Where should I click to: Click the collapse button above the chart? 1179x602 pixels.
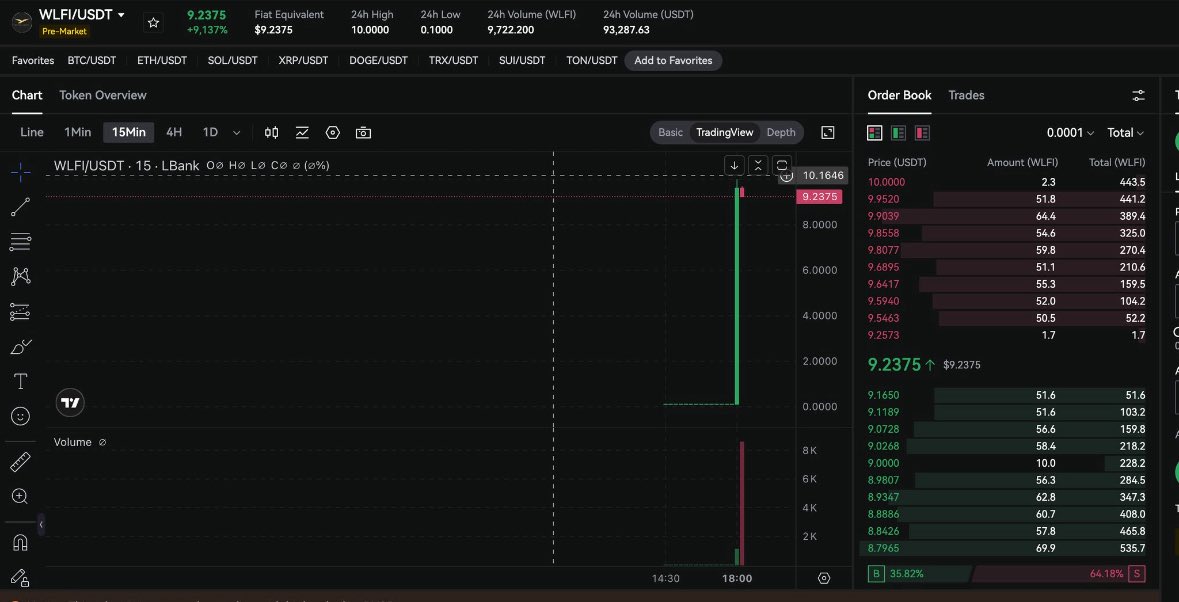click(x=758, y=165)
